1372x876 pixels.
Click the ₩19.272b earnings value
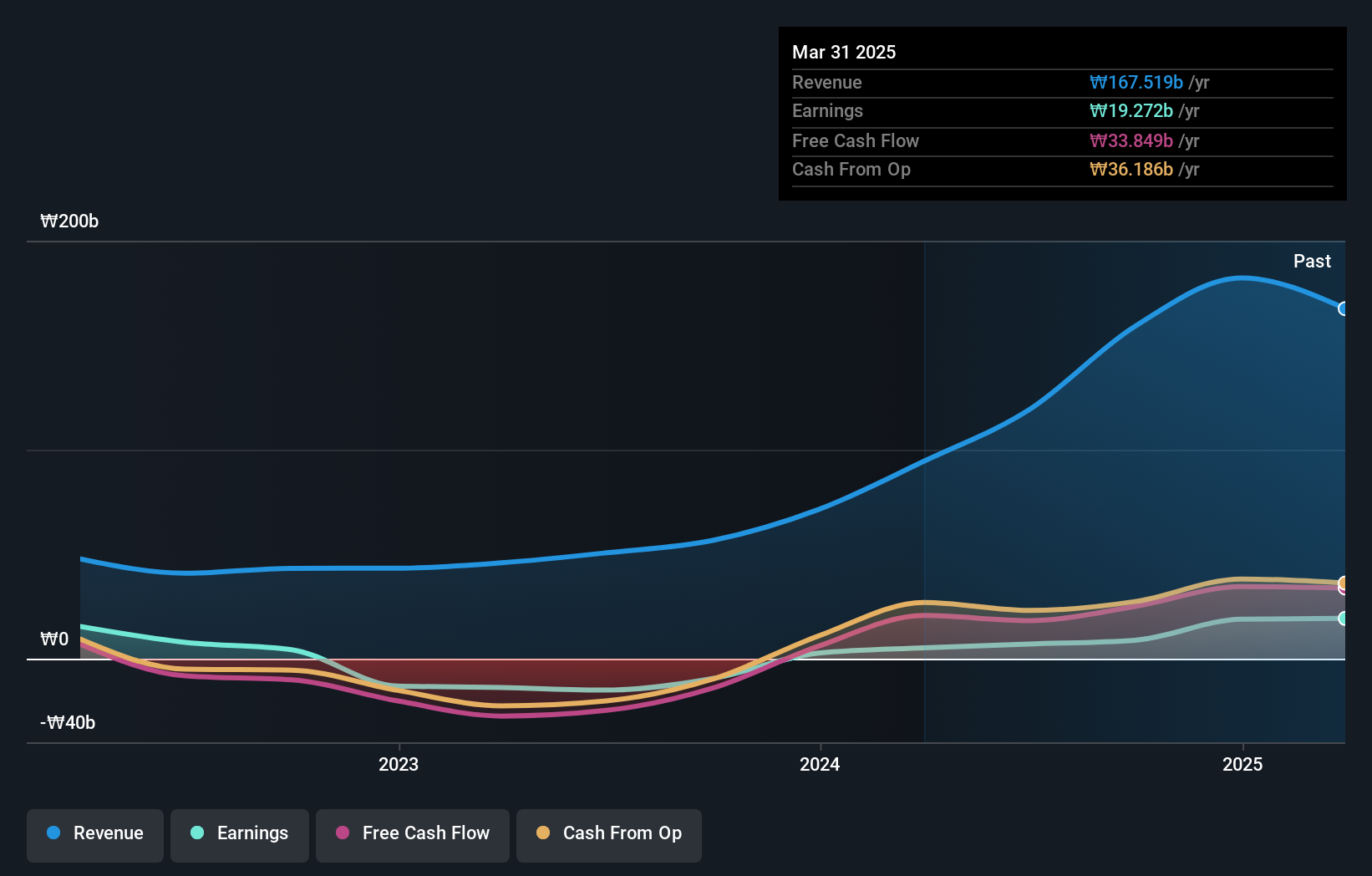point(1131,110)
